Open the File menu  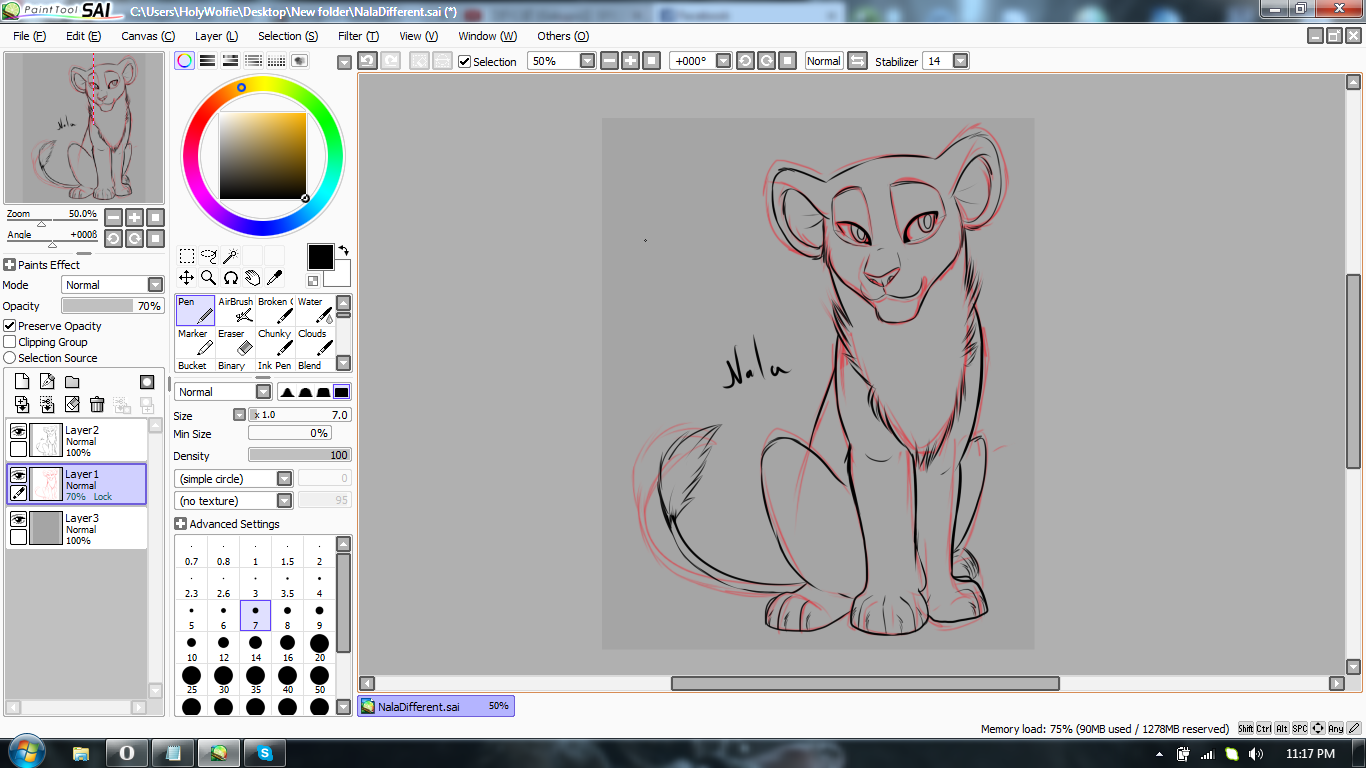click(x=30, y=36)
